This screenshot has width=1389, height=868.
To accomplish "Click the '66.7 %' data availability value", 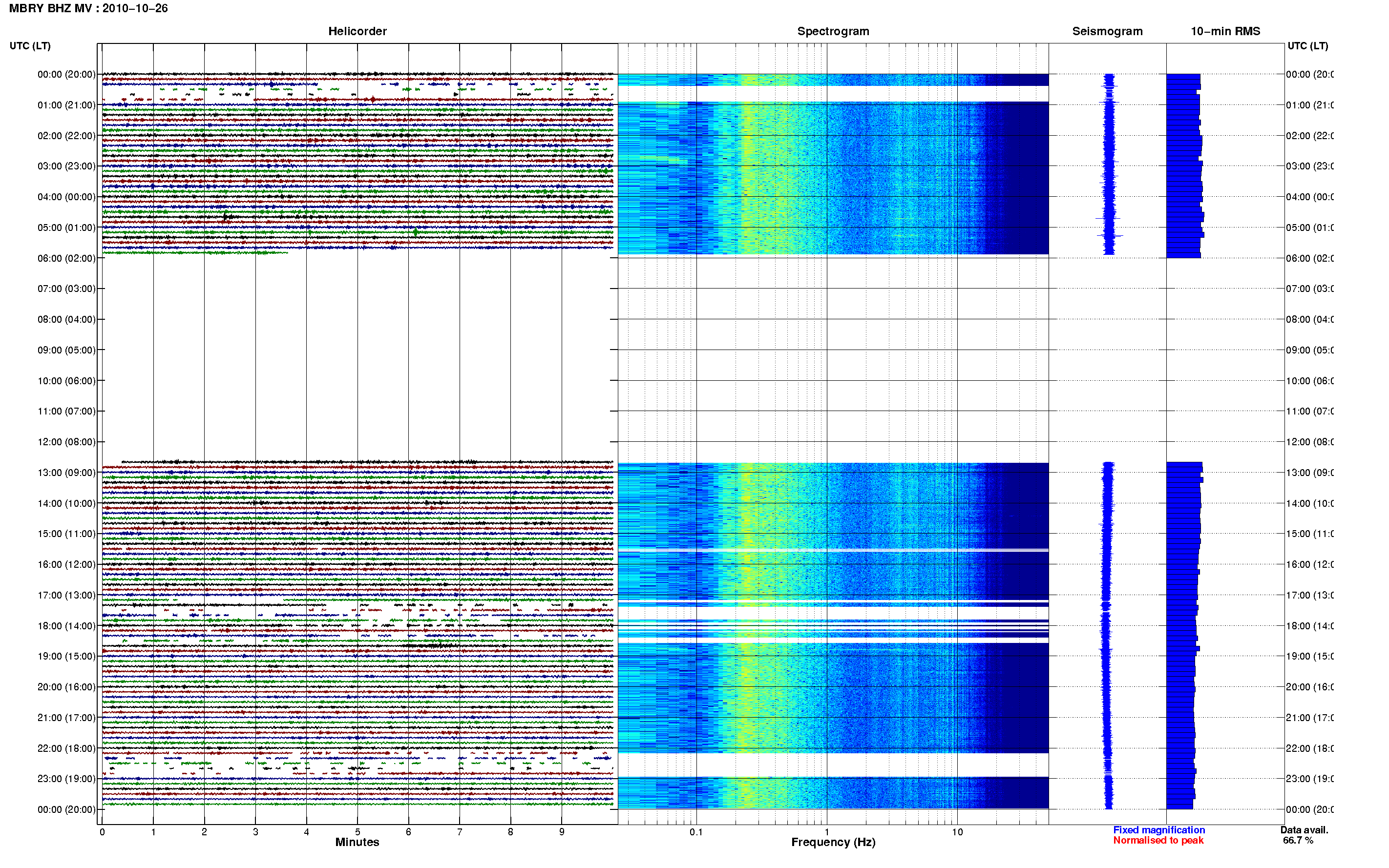I will [x=1298, y=841].
